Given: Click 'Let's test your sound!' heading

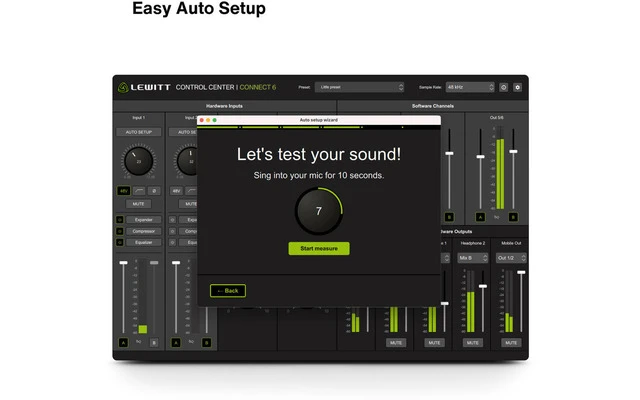Looking at the screenshot, I should [x=319, y=154].
